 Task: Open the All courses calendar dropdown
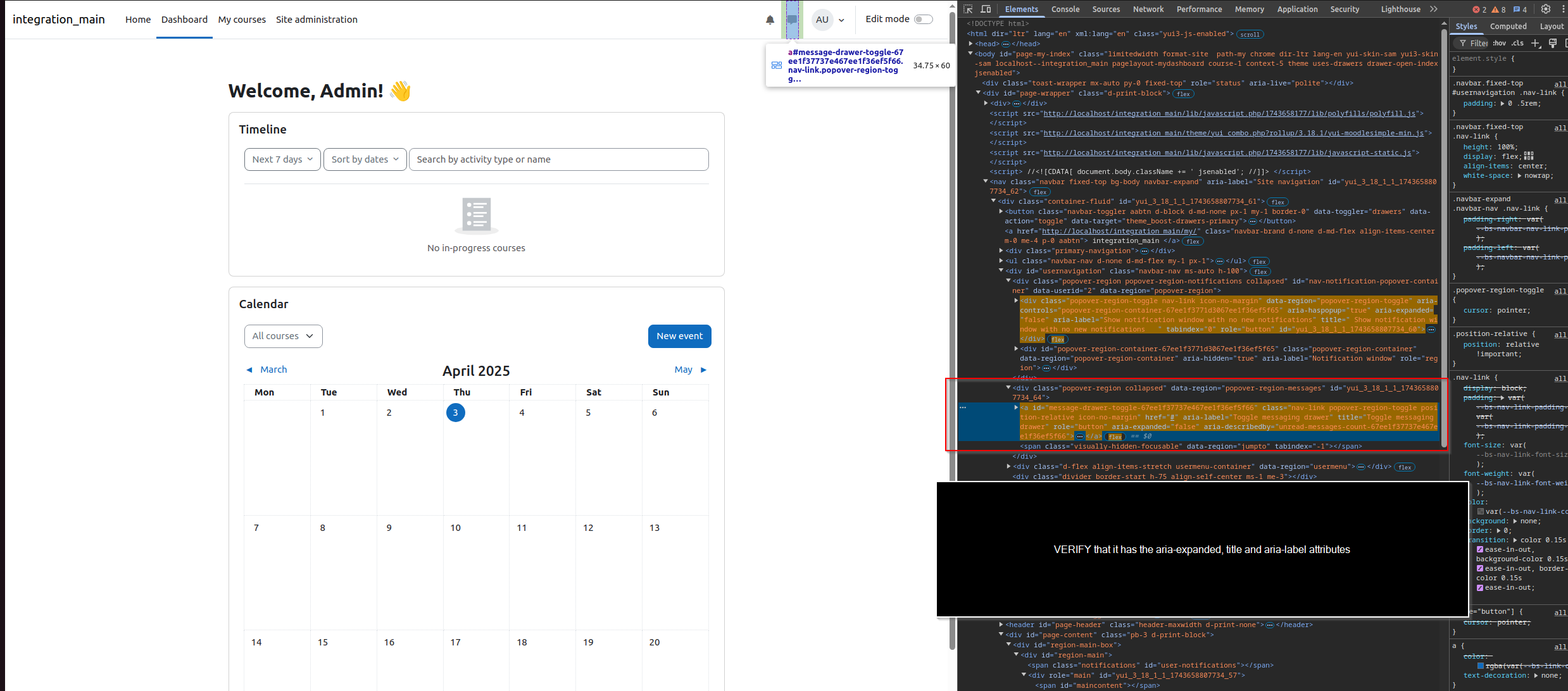click(283, 336)
